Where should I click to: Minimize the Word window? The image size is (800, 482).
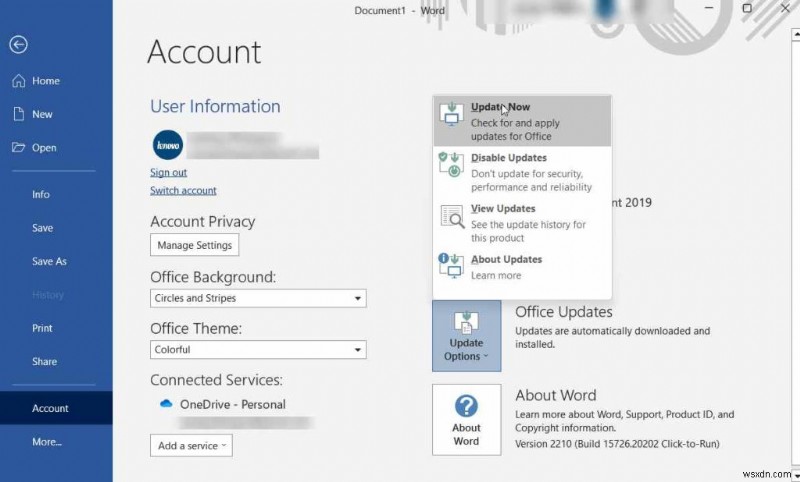click(x=709, y=8)
